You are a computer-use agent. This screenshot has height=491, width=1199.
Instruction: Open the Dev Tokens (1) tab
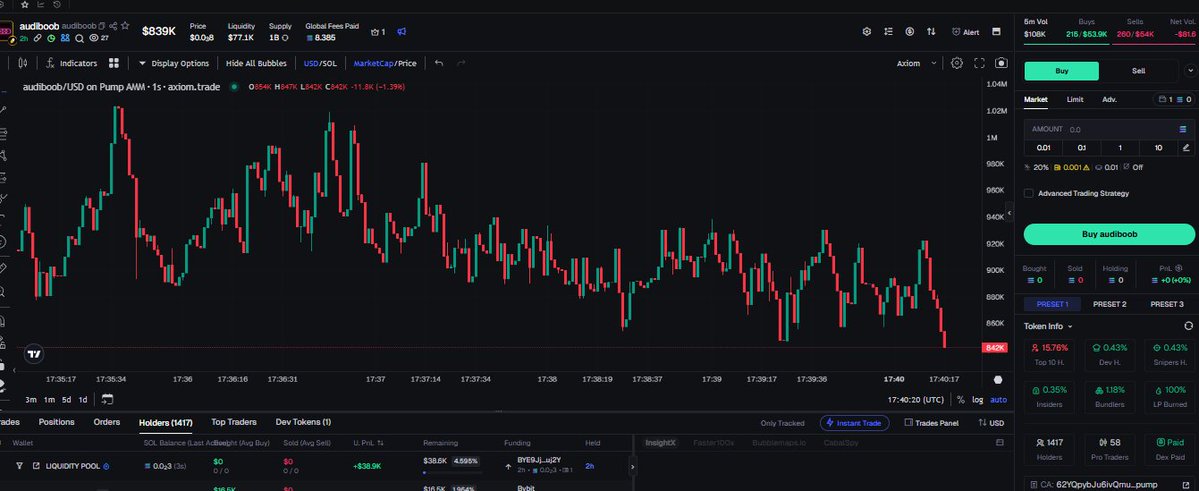[x=304, y=422]
